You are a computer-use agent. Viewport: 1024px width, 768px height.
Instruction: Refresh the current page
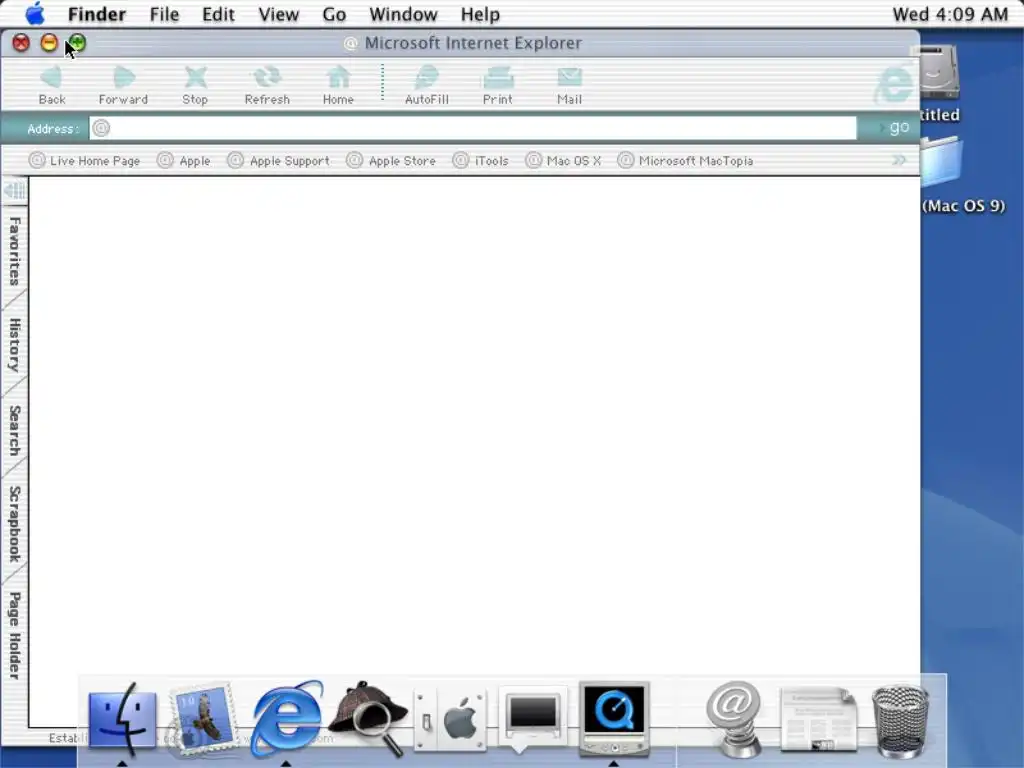click(267, 84)
